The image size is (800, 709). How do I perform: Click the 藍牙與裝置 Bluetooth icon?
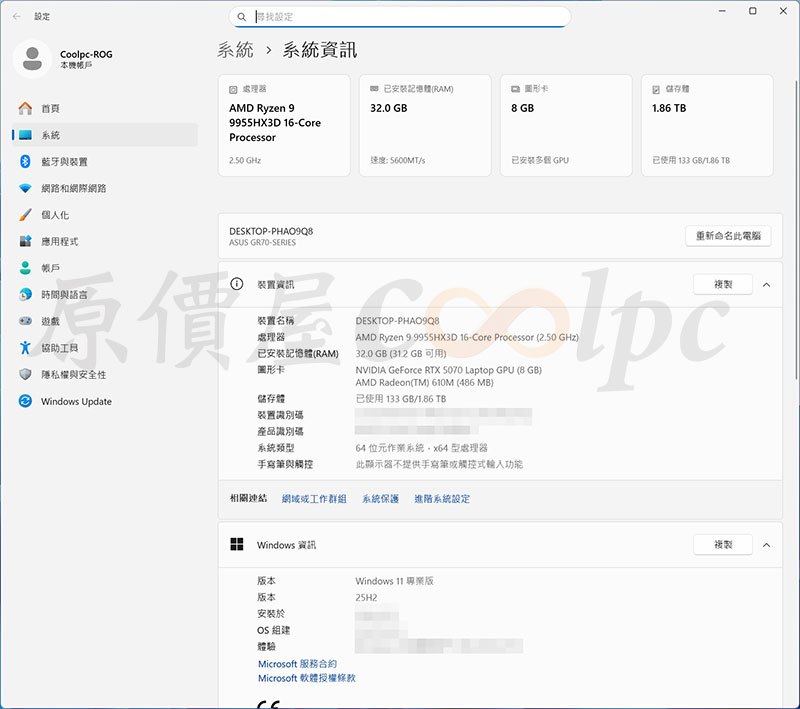(x=25, y=162)
